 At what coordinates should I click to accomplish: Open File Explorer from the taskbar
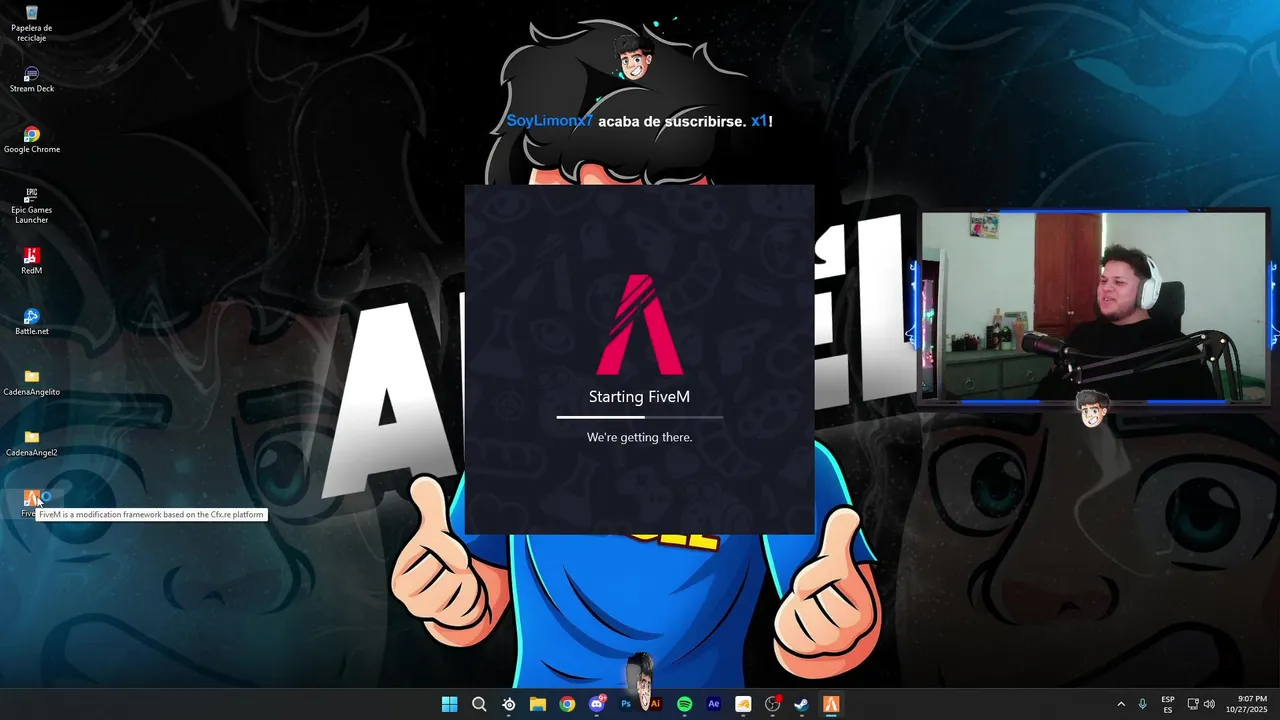pyautogui.click(x=538, y=704)
